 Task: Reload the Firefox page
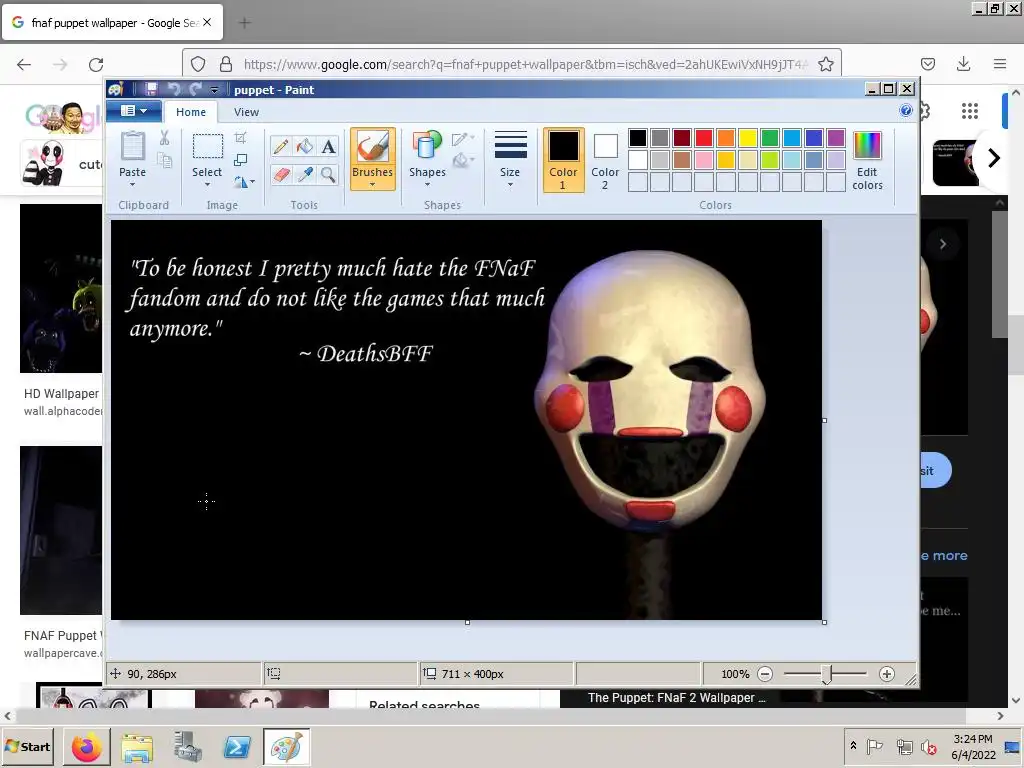point(96,64)
